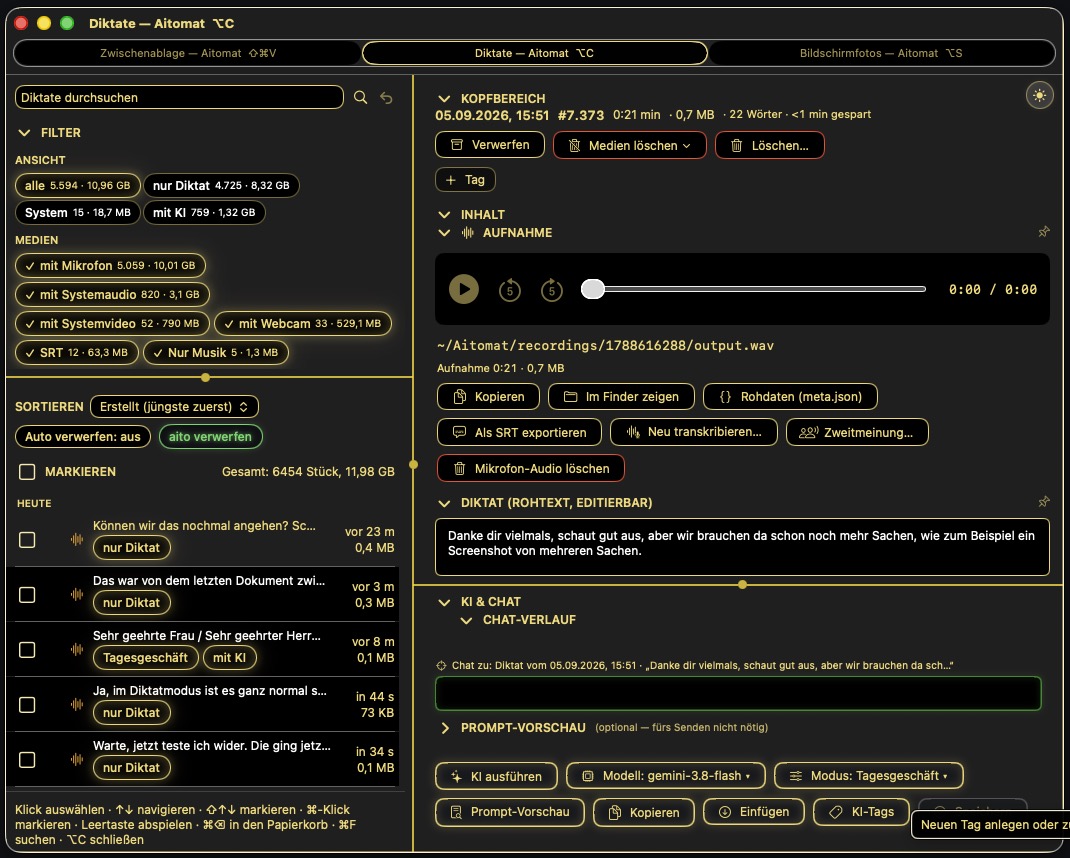
Task: Toggle light mode with the sun icon
Action: (1039, 96)
